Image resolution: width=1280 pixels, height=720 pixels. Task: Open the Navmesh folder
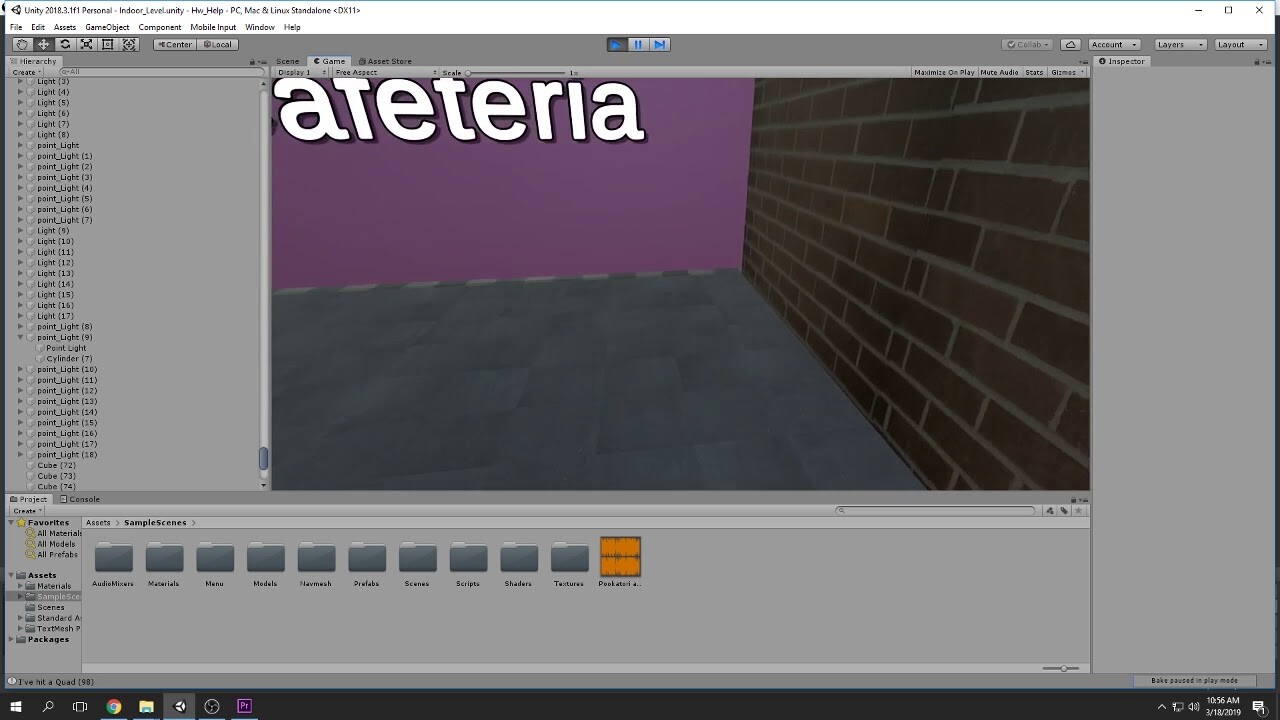pyautogui.click(x=316, y=564)
